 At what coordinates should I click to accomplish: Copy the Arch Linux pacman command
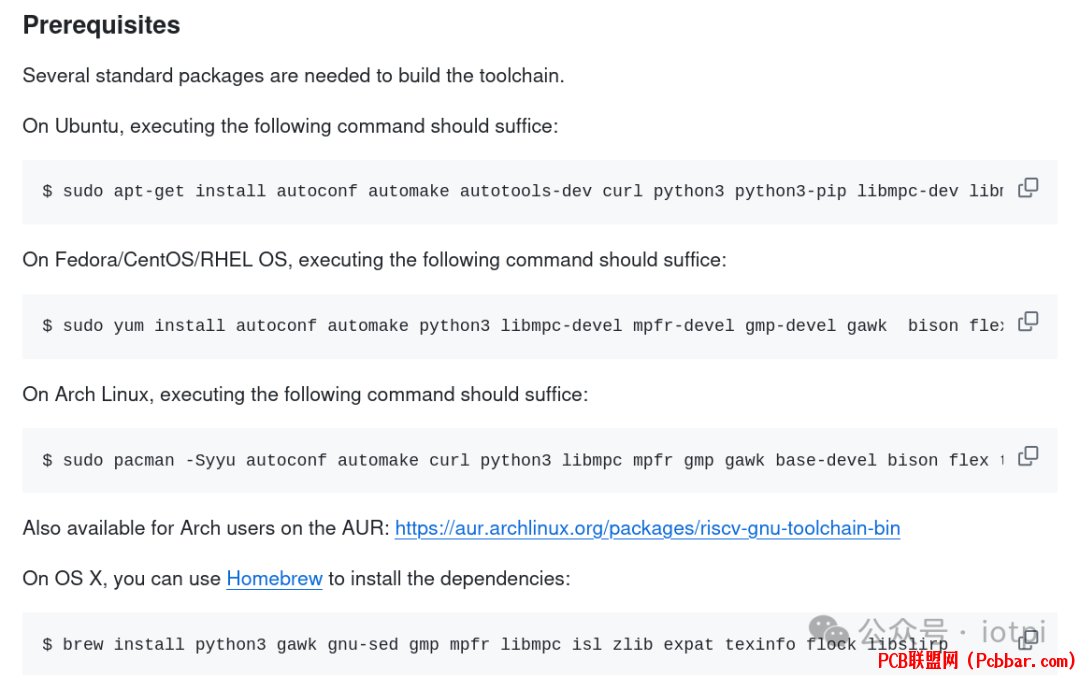point(1028,456)
